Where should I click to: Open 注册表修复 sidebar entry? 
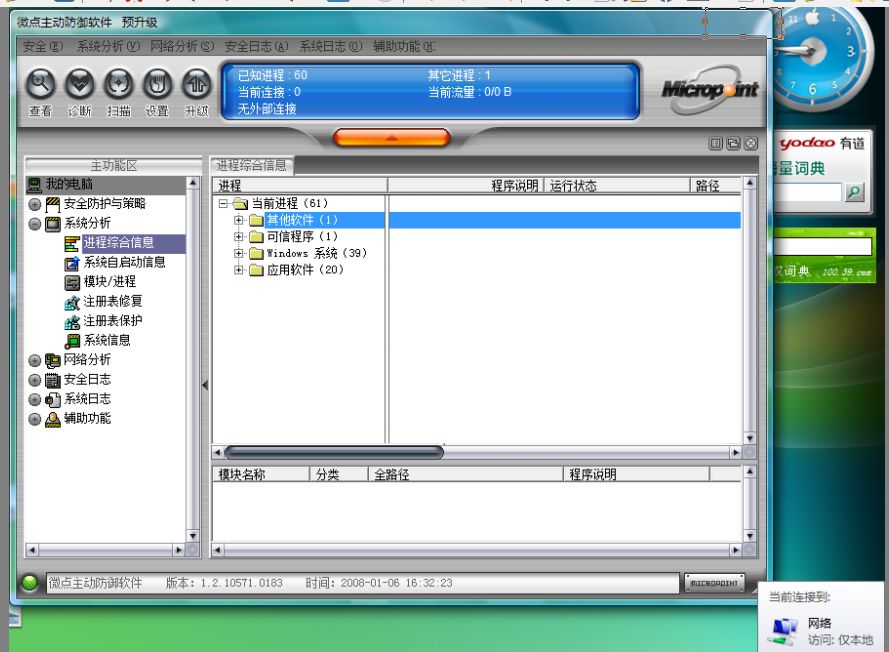pos(112,301)
